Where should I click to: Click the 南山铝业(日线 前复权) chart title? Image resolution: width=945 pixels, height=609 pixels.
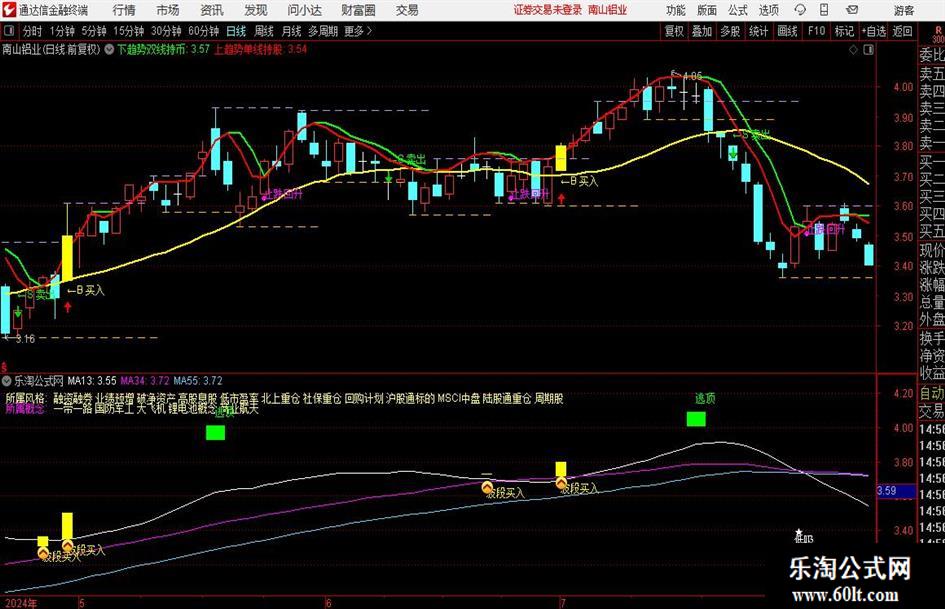[51, 49]
